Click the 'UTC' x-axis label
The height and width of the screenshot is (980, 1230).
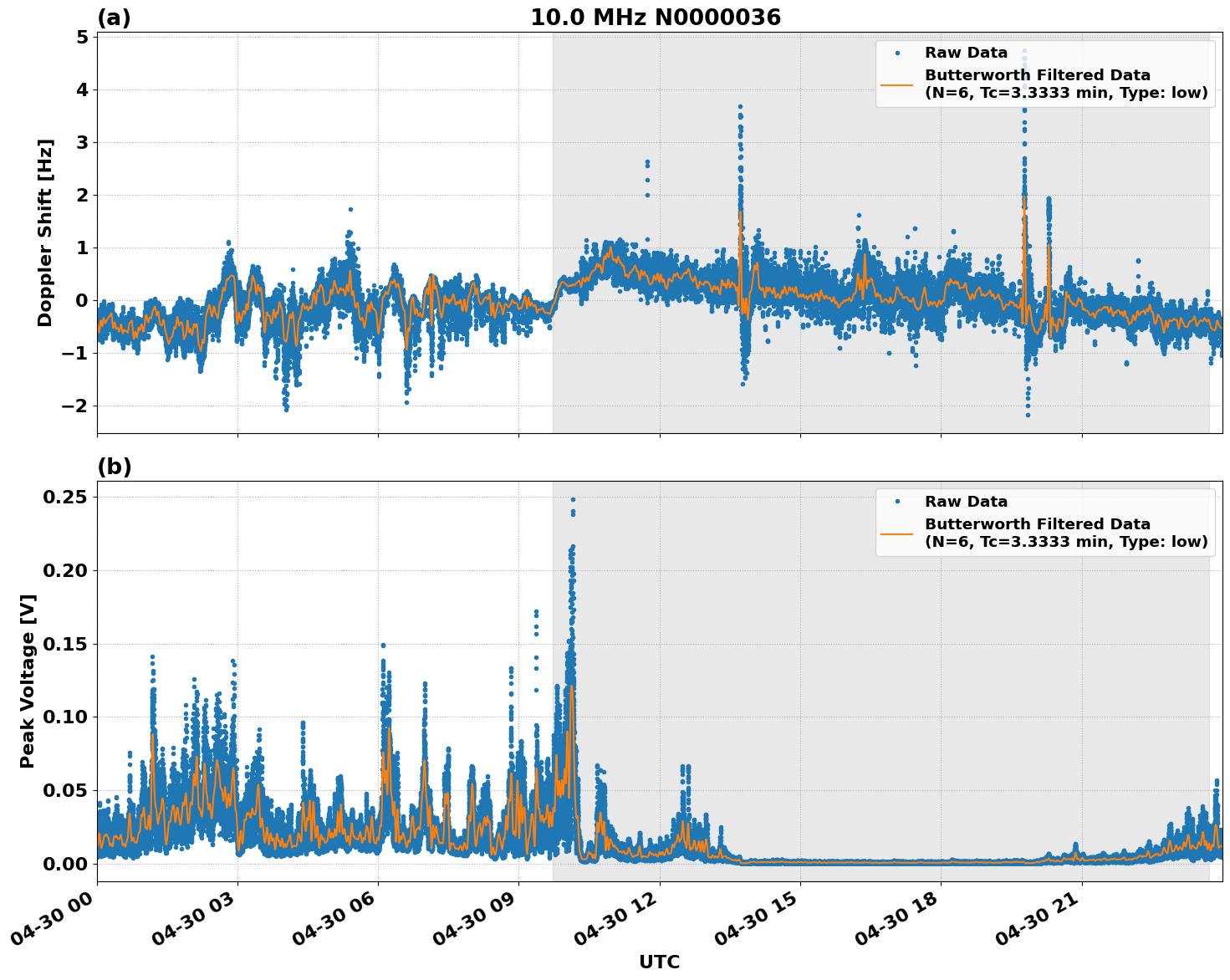click(660, 962)
